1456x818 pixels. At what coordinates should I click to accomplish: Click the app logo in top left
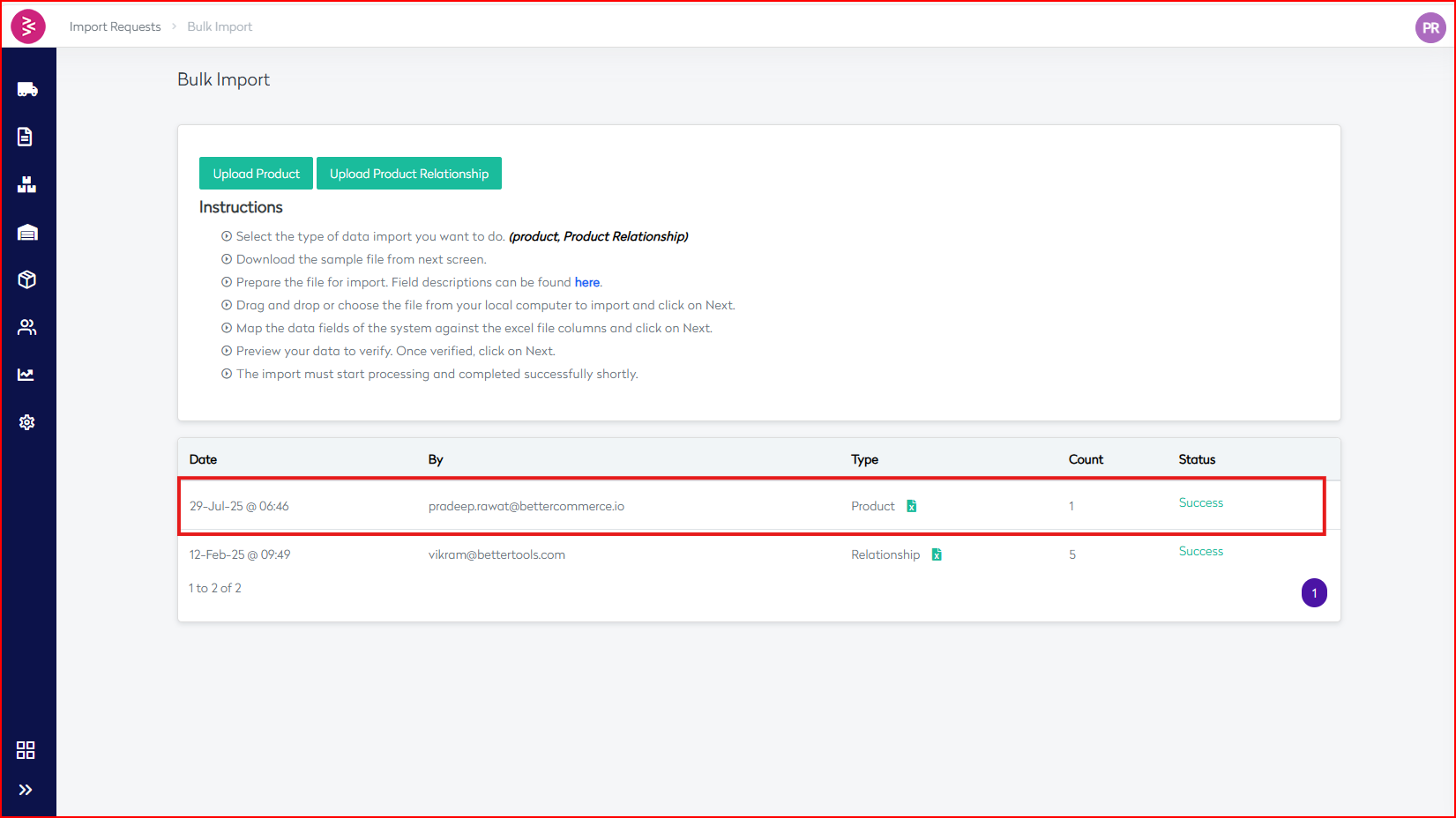28,26
